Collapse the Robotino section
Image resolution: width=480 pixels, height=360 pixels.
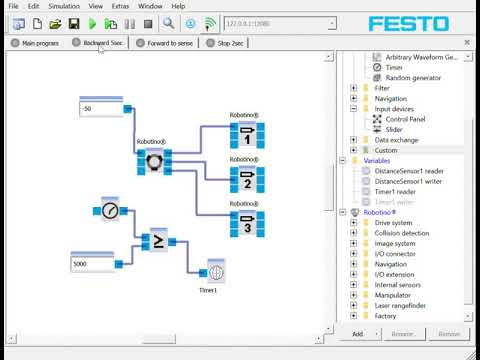[343, 212]
